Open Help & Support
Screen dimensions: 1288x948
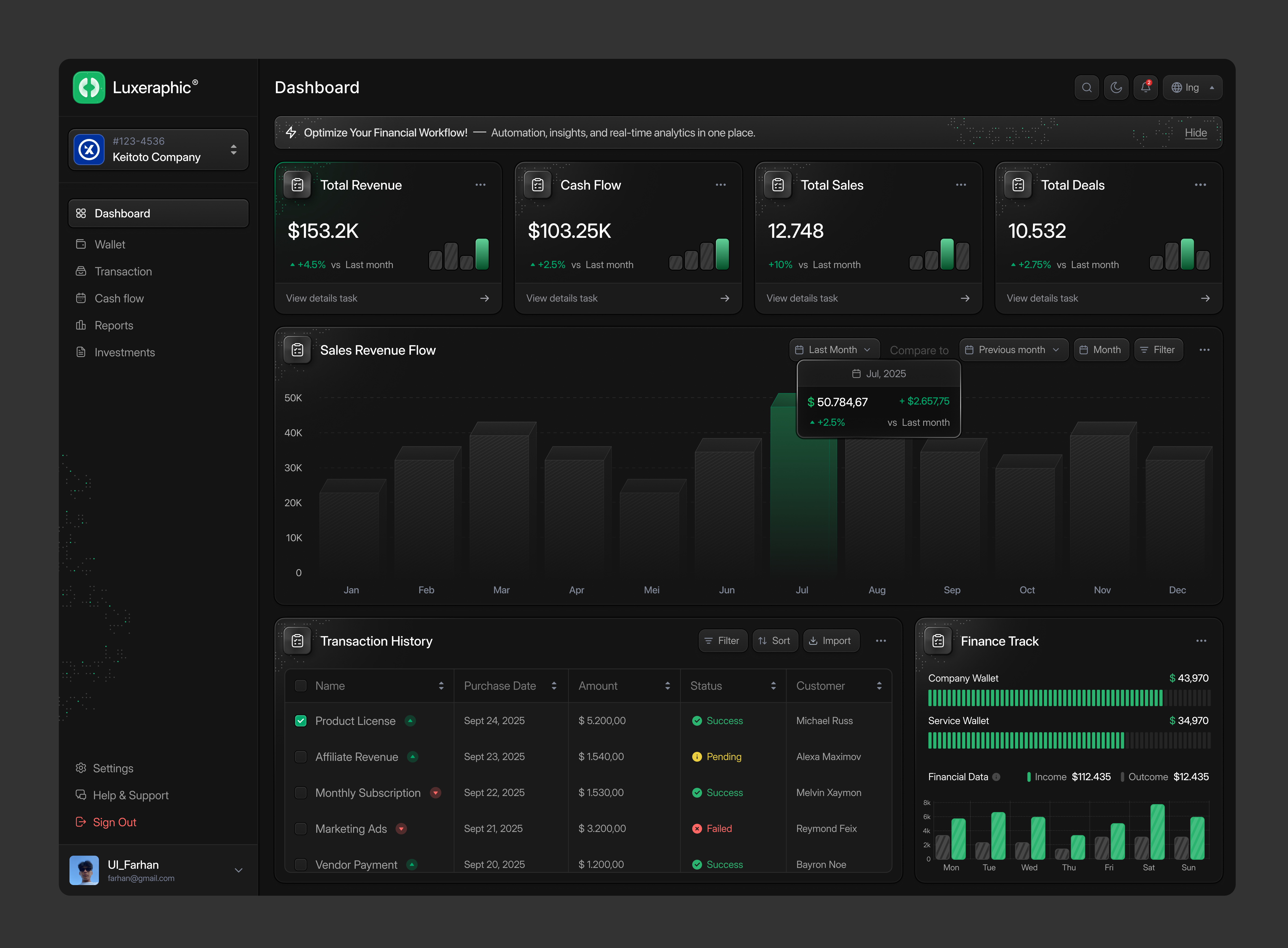[x=122, y=795]
